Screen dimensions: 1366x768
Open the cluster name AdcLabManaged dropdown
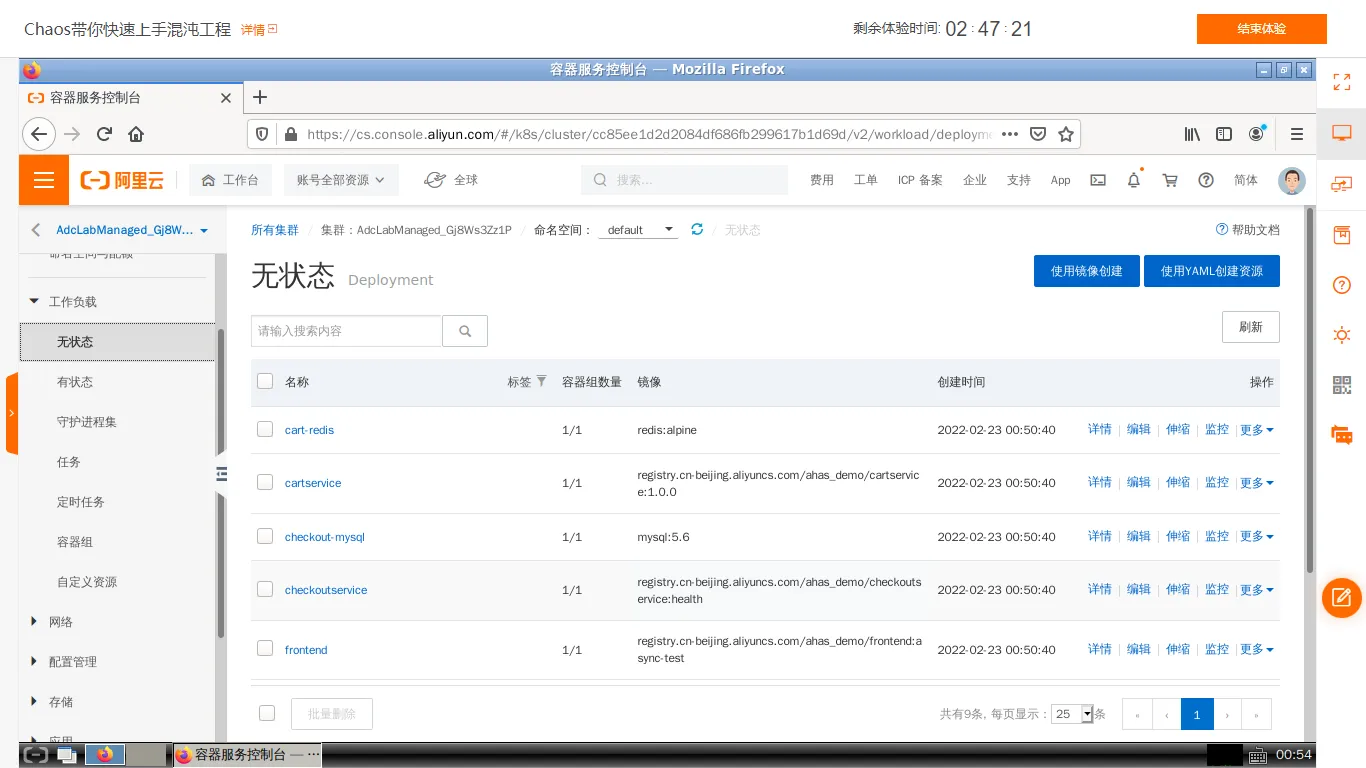tap(132, 230)
